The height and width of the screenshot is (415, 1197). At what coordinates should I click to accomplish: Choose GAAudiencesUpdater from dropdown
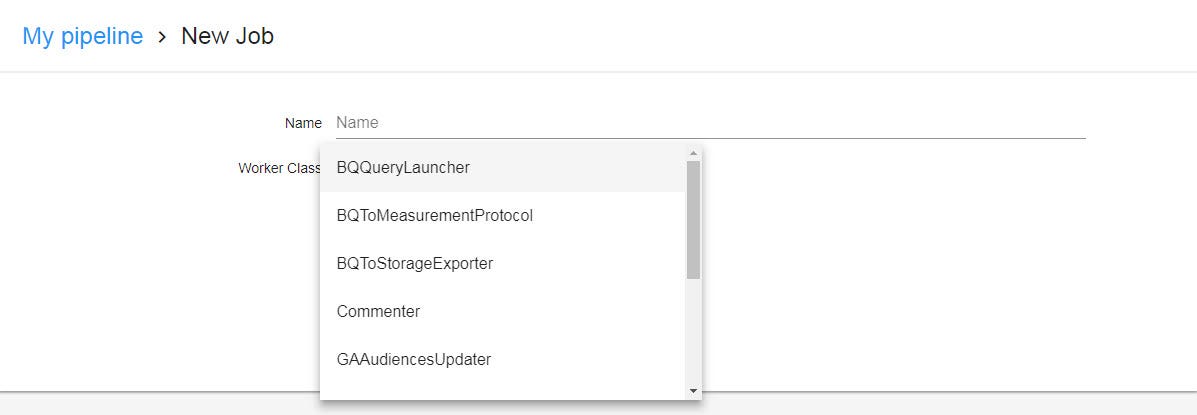[503, 359]
